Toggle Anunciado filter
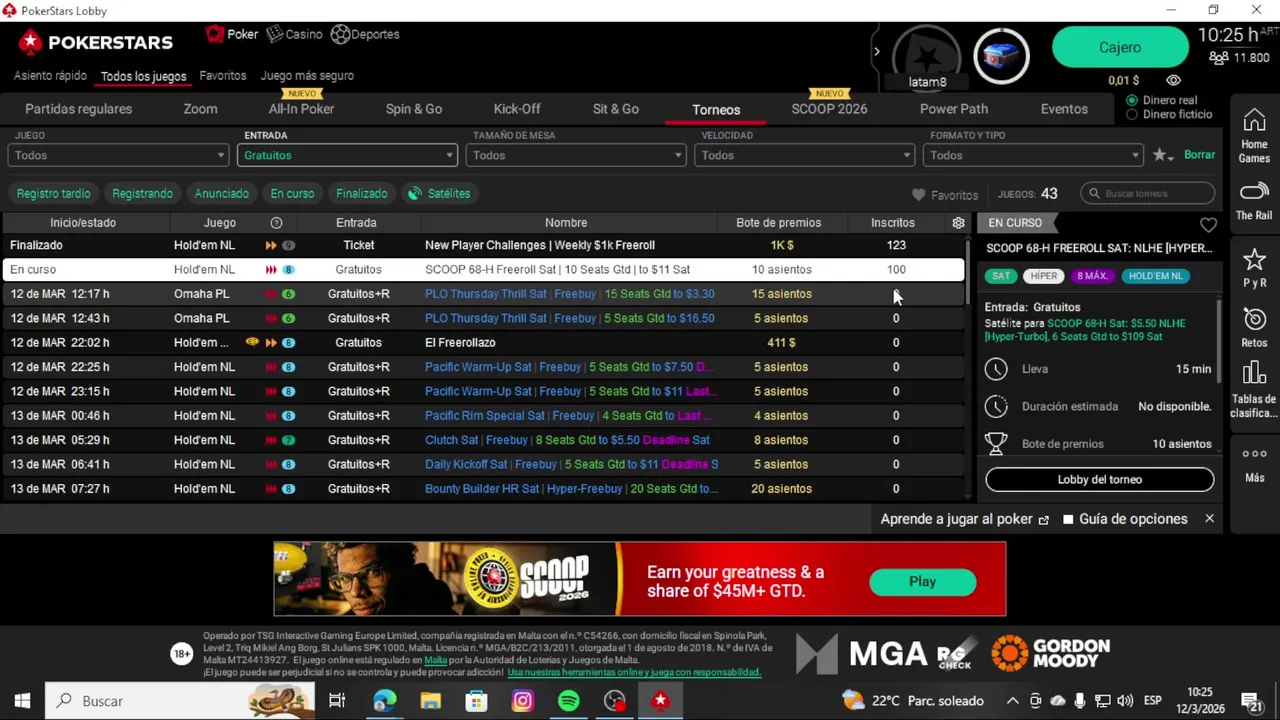The height and width of the screenshot is (720, 1280). click(x=221, y=193)
